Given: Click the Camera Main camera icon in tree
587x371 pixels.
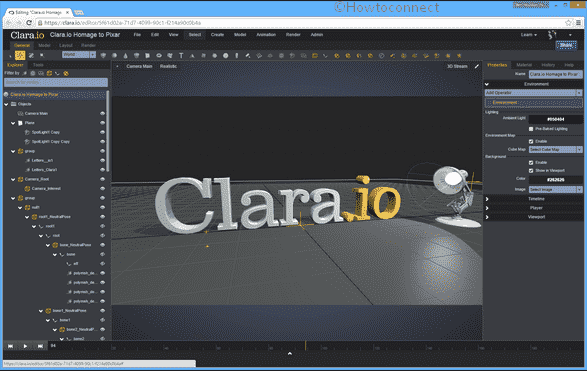Looking at the screenshot, I should (20, 113).
